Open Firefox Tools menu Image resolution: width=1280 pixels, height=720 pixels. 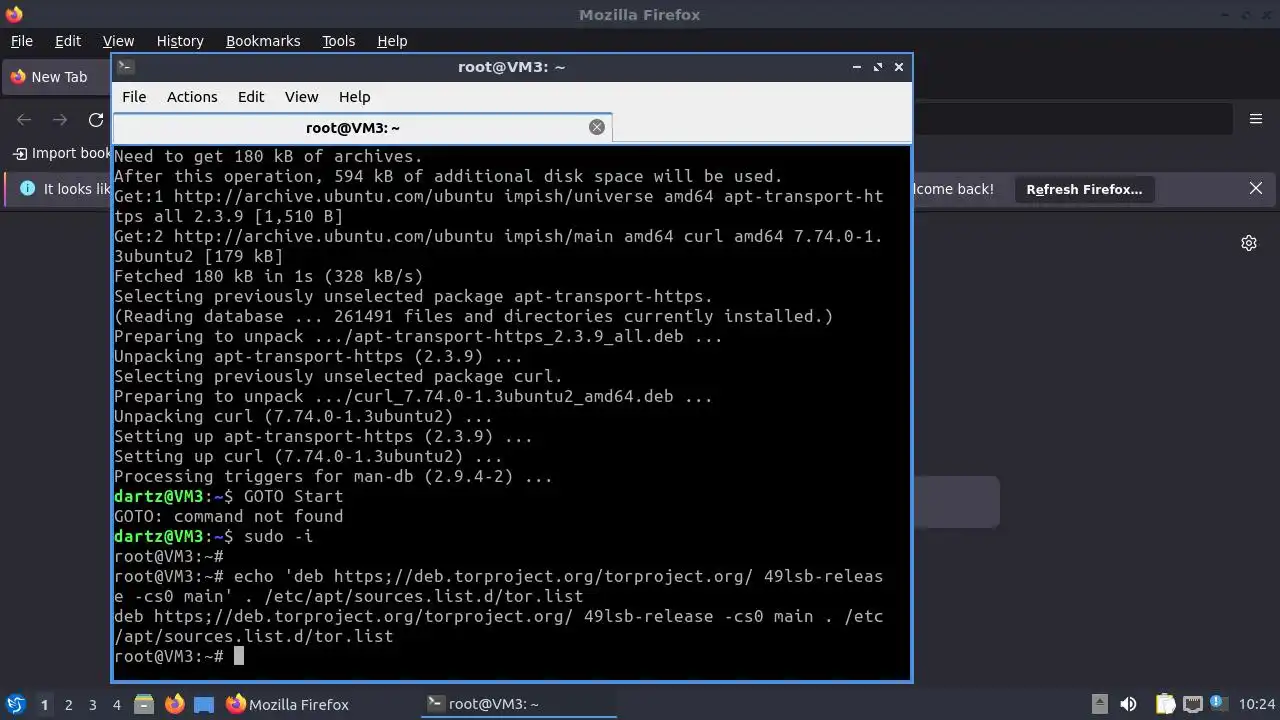(x=339, y=41)
